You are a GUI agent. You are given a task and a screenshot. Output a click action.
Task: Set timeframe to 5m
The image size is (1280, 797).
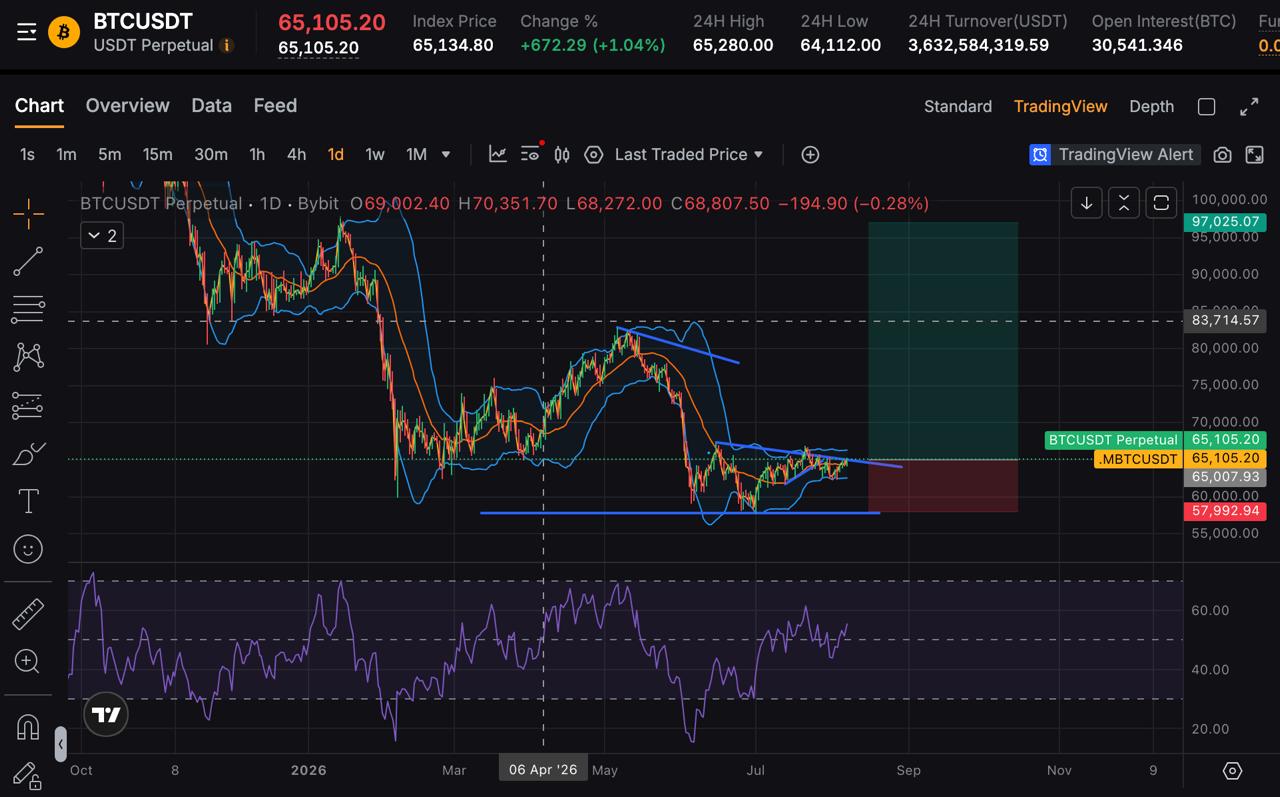(x=109, y=154)
